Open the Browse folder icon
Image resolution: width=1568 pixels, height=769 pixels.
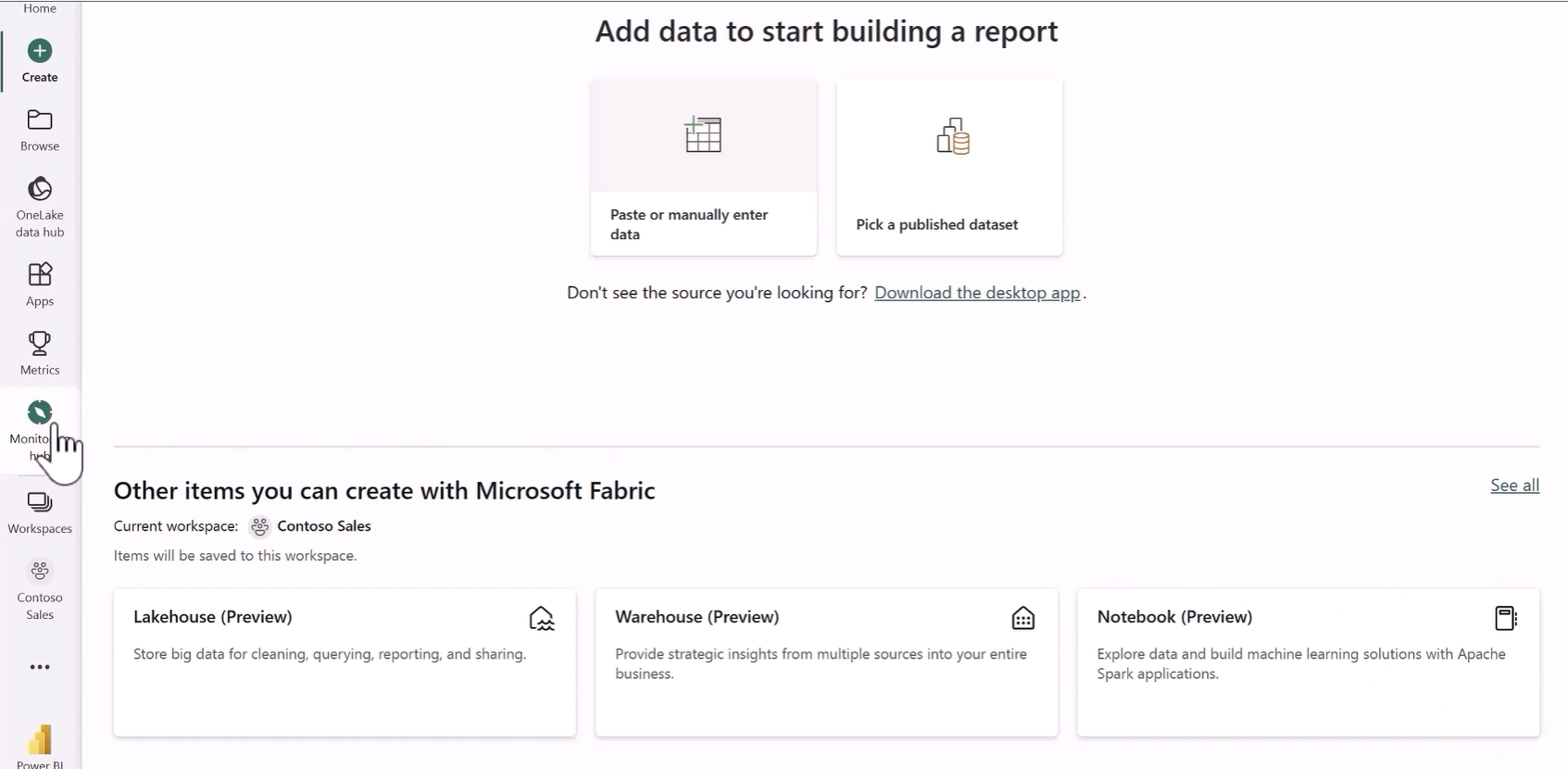click(x=40, y=120)
